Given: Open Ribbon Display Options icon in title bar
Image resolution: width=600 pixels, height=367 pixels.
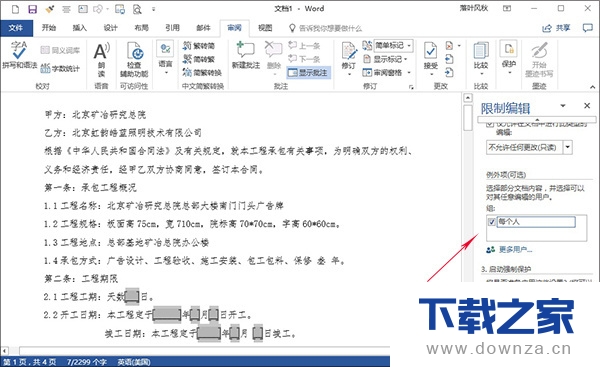Looking at the screenshot, I should [x=507, y=8].
